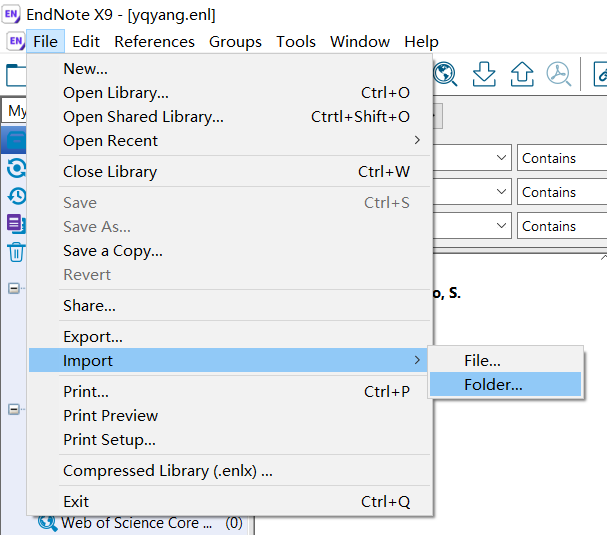Image resolution: width=607 pixels, height=535 pixels.
Task: Click the Web of Science magnifier icon
Action: click(48, 523)
